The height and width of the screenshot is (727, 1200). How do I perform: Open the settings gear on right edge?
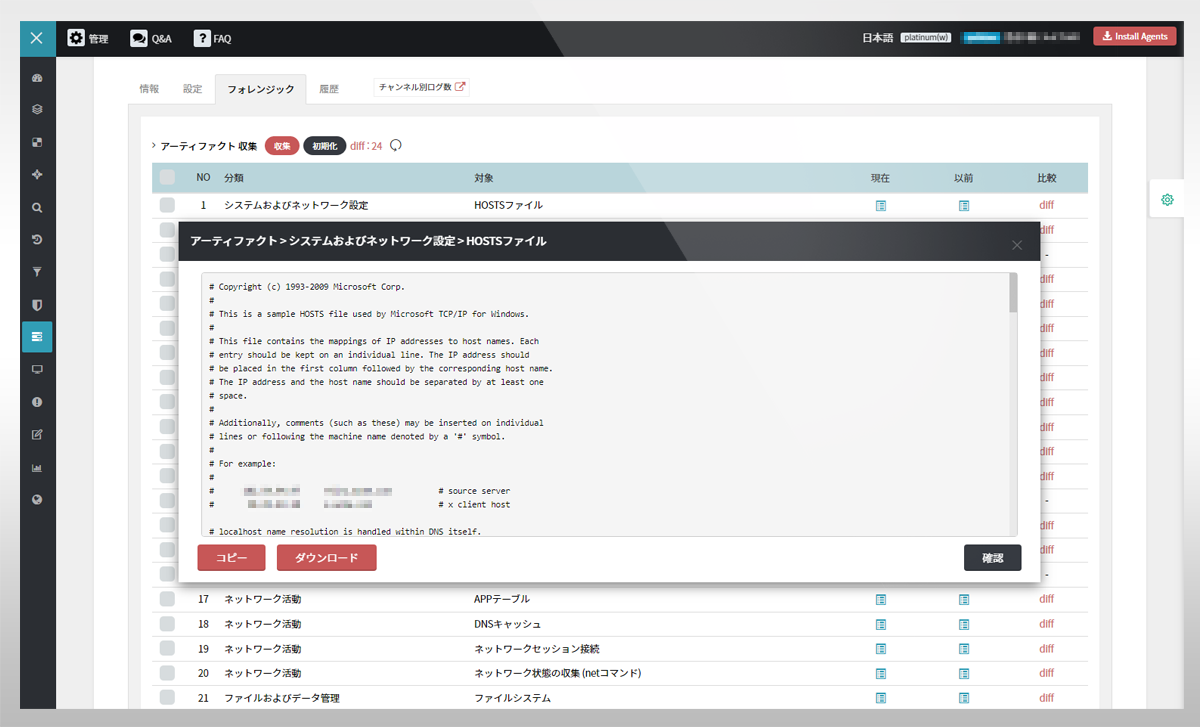tap(1167, 200)
